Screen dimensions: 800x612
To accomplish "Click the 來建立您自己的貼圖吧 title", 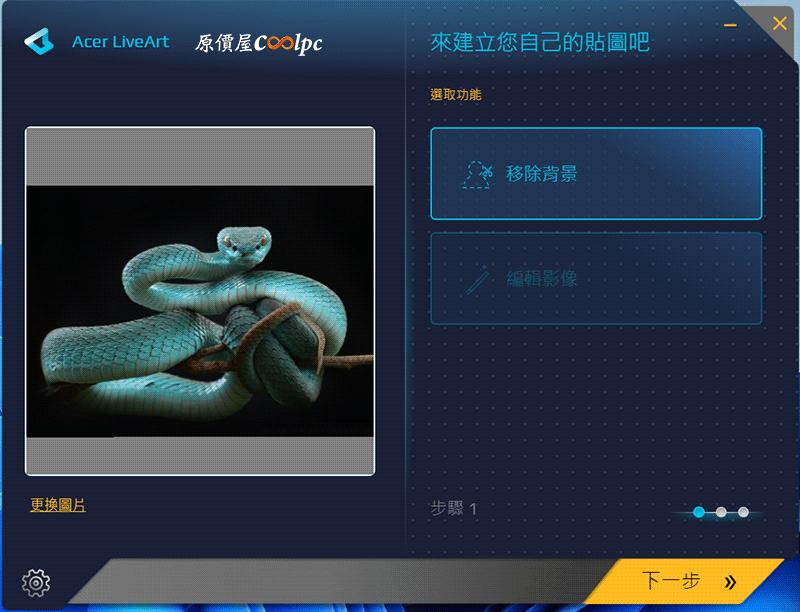I will click(540, 42).
